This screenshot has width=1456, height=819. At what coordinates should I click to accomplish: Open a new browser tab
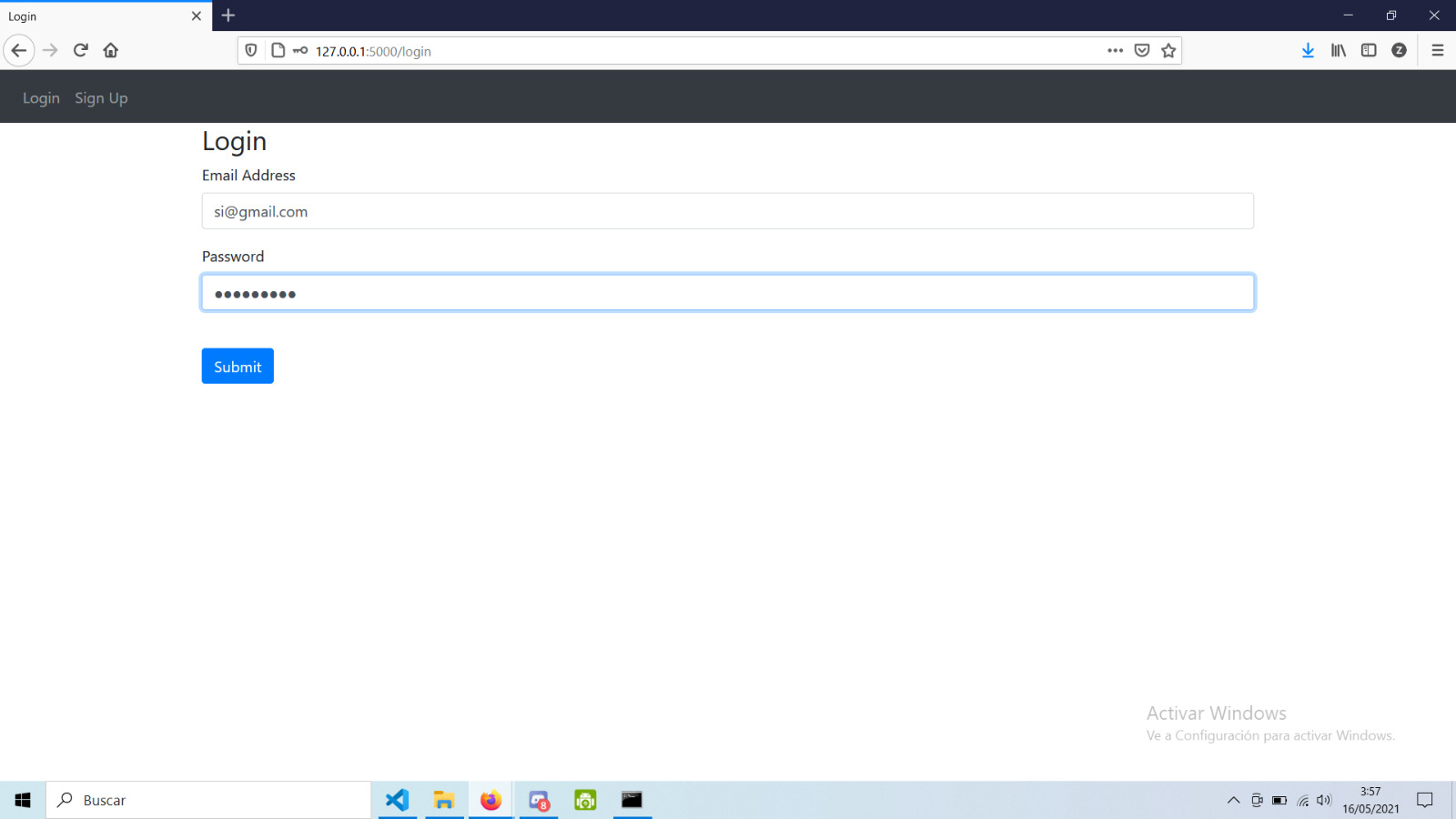(x=228, y=15)
